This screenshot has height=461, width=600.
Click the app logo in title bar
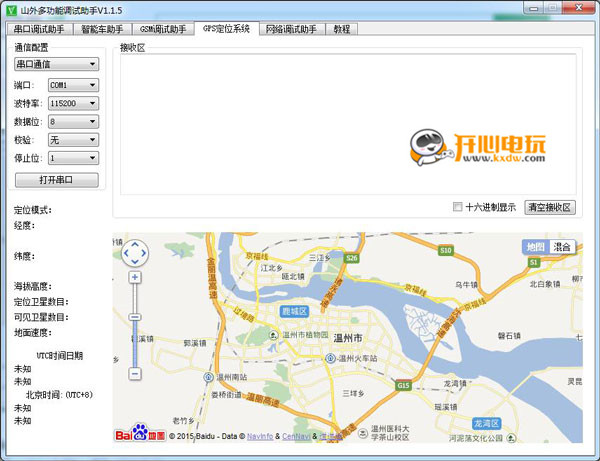[x=10, y=9]
